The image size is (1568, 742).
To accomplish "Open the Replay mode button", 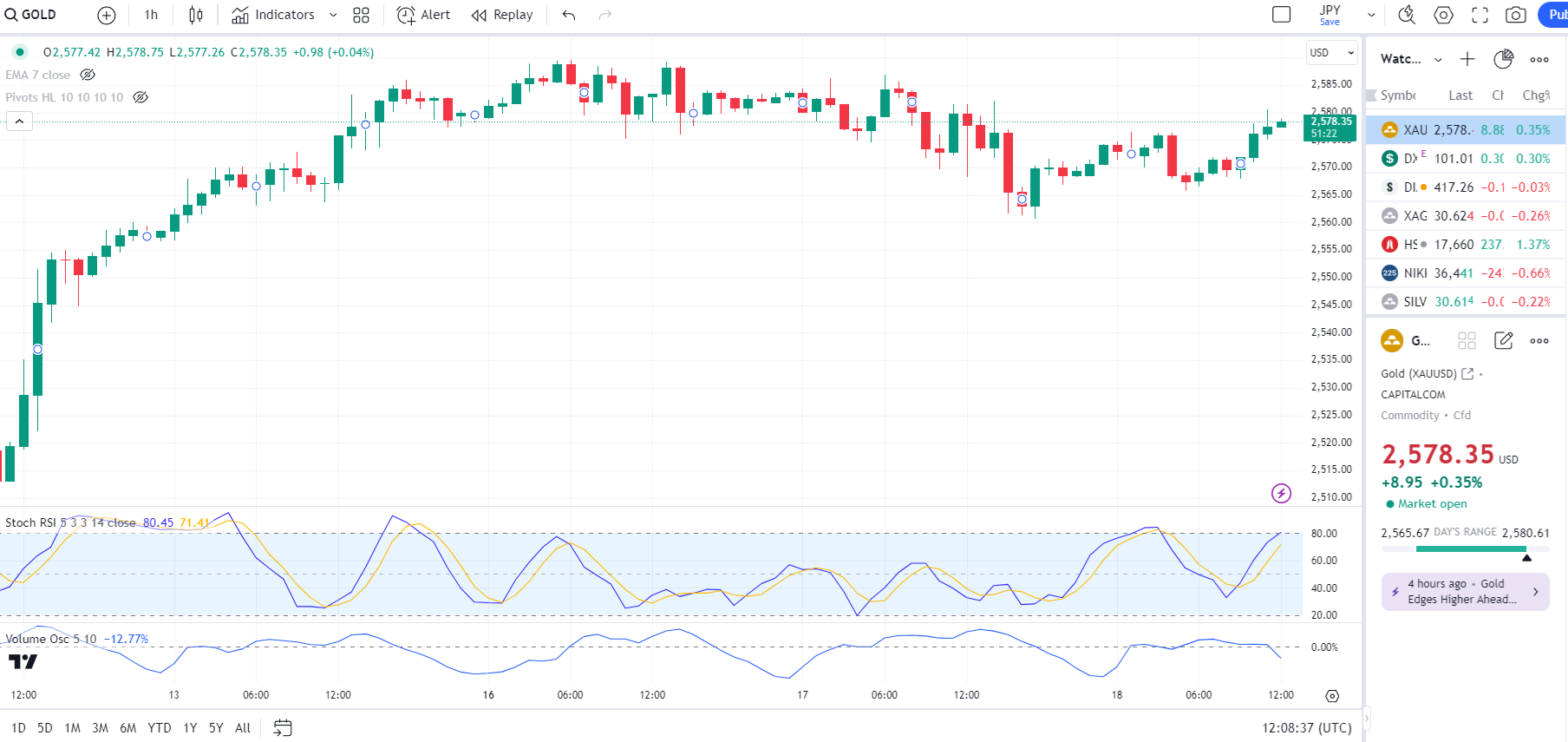I will pyautogui.click(x=502, y=15).
